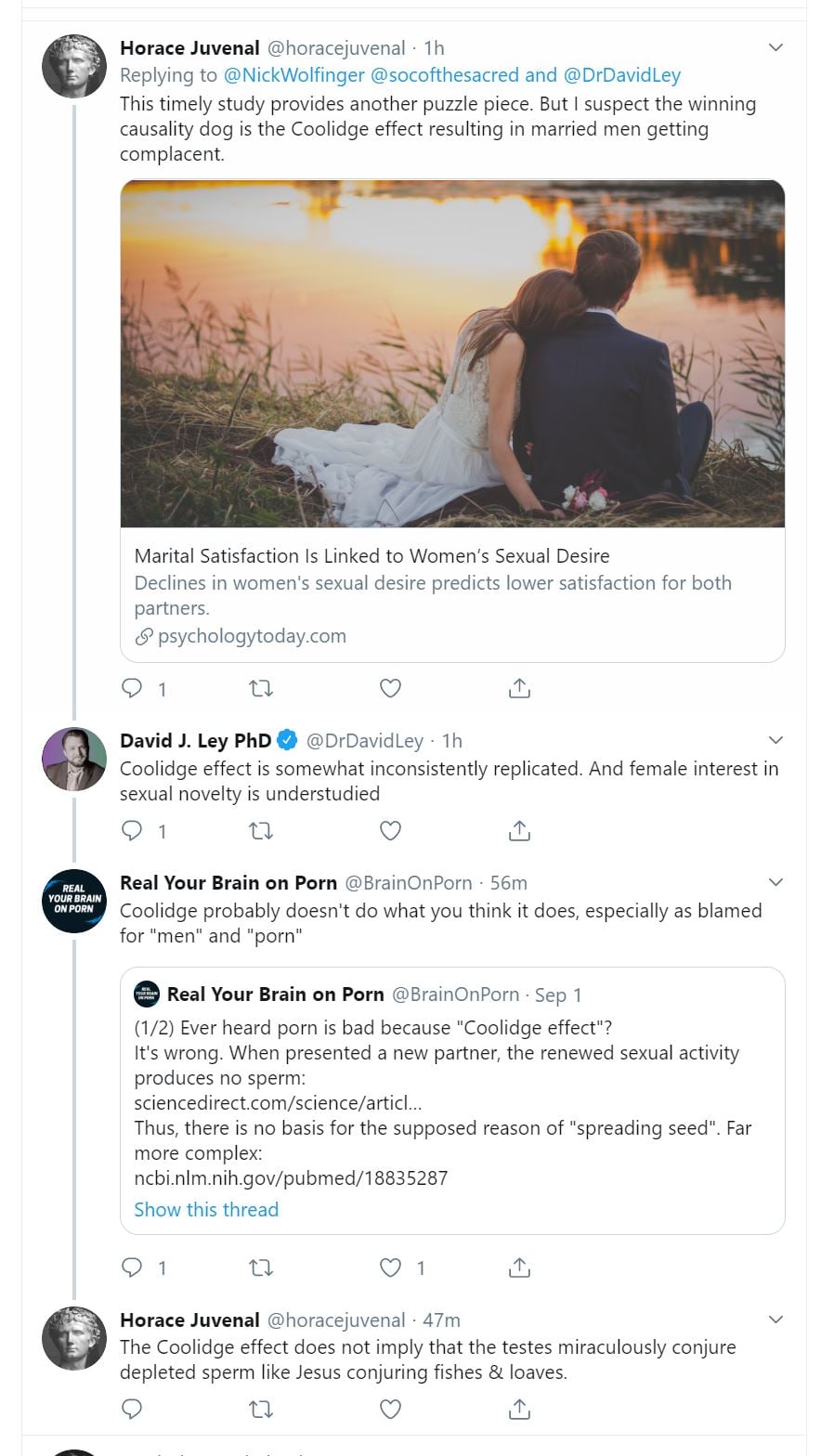Image resolution: width=821 pixels, height=1456 pixels.
Task: Reply to the fishes & loaves tweet
Action: pos(133,1410)
